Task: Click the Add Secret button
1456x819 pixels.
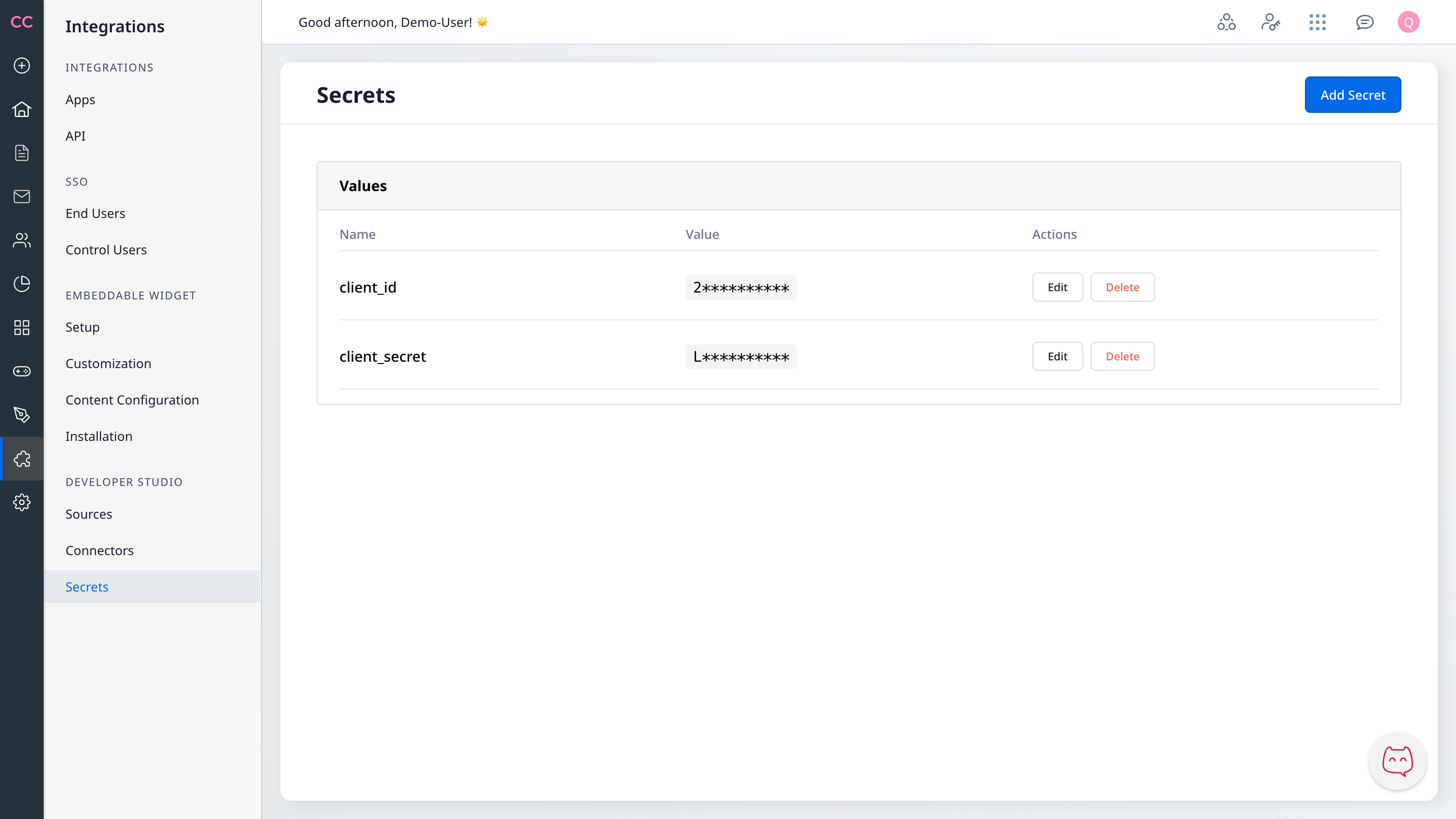Action: (x=1353, y=95)
